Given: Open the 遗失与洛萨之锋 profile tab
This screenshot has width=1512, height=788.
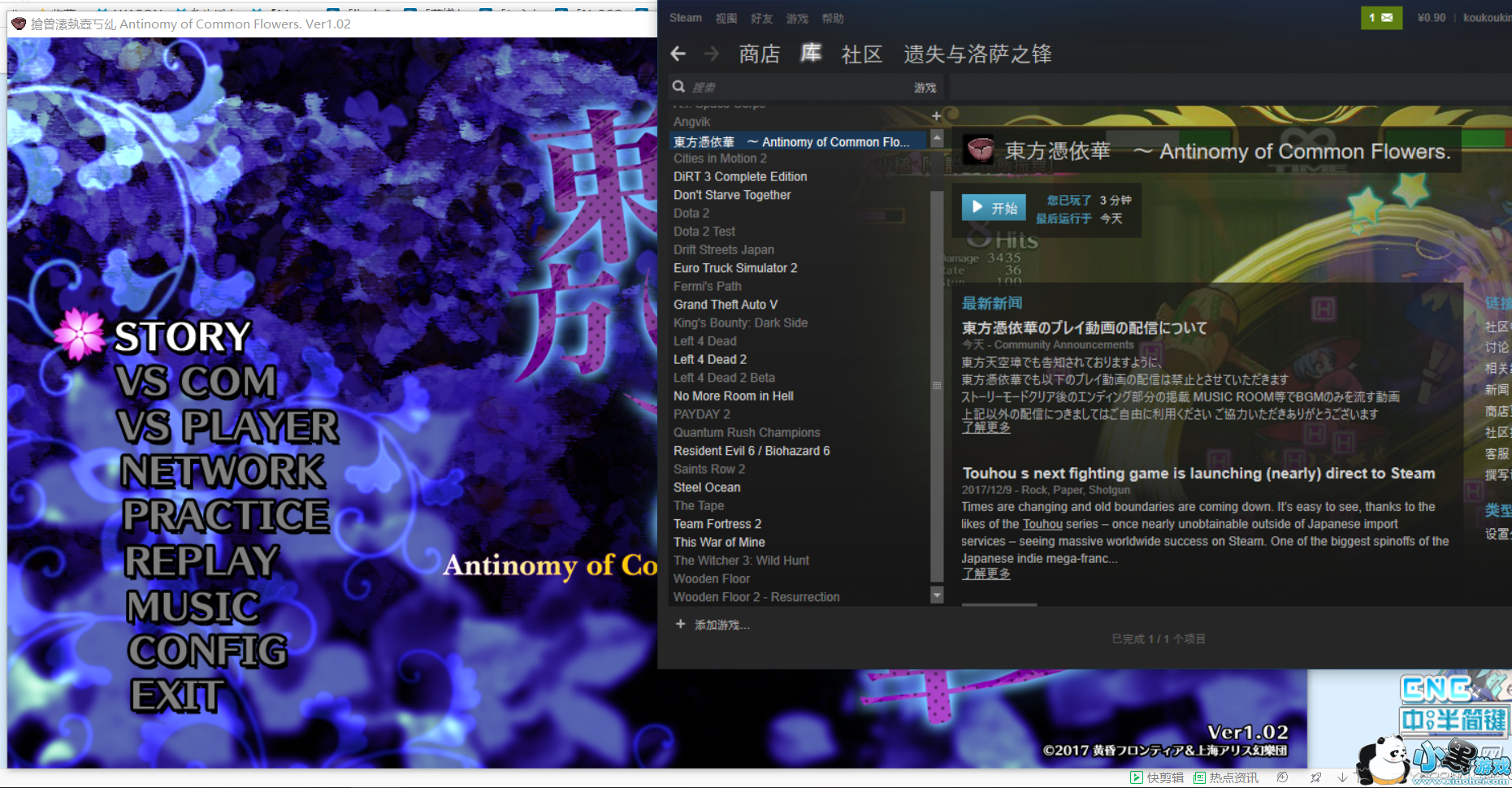Looking at the screenshot, I should pyautogui.click(x=977, y=54).
